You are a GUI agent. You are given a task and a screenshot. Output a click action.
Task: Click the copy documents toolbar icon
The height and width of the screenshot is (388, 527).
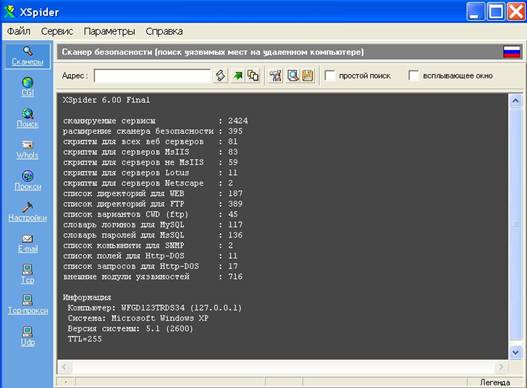253,76
